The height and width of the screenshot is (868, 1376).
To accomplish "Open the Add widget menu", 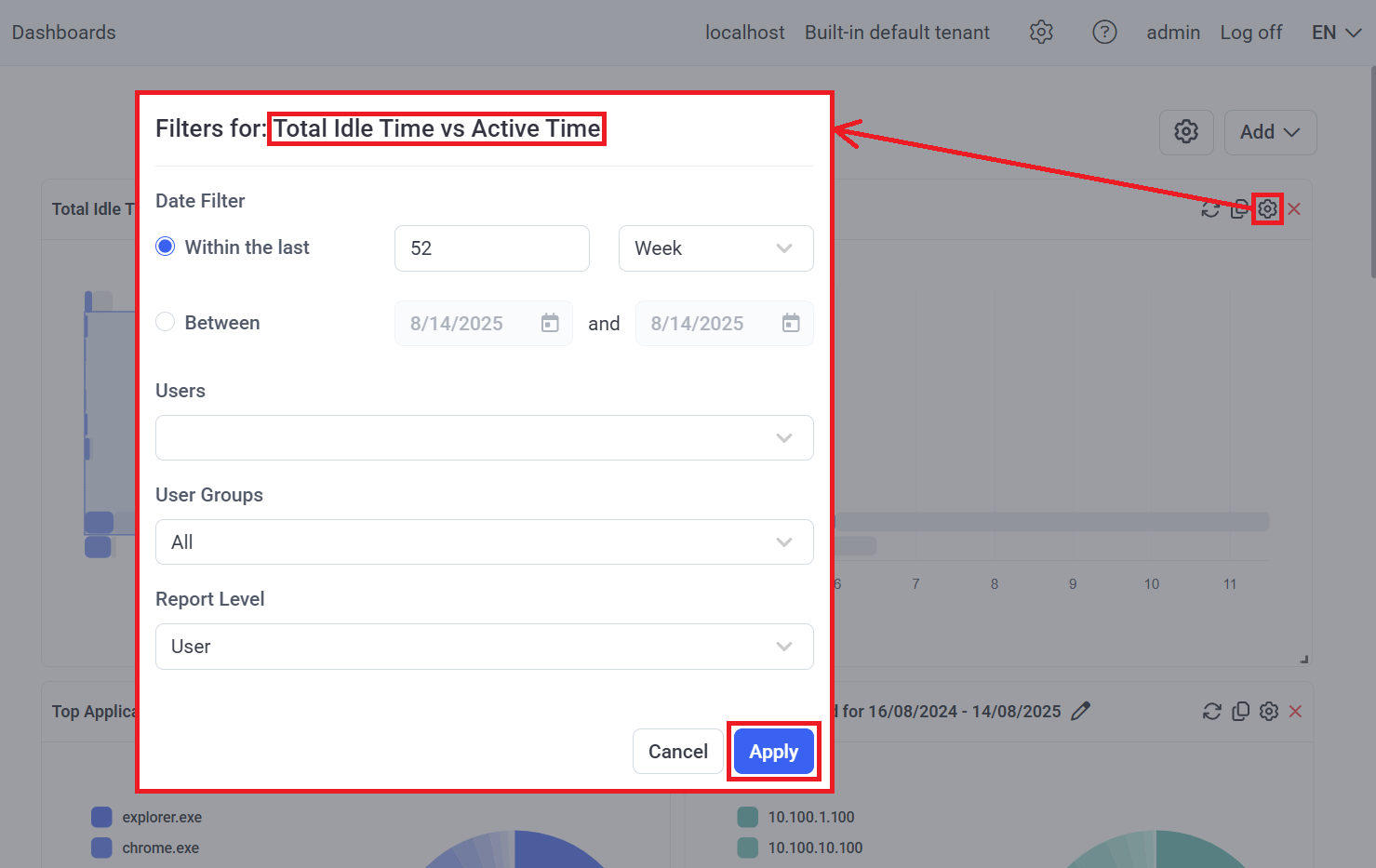I will [x=1270, y=132].
